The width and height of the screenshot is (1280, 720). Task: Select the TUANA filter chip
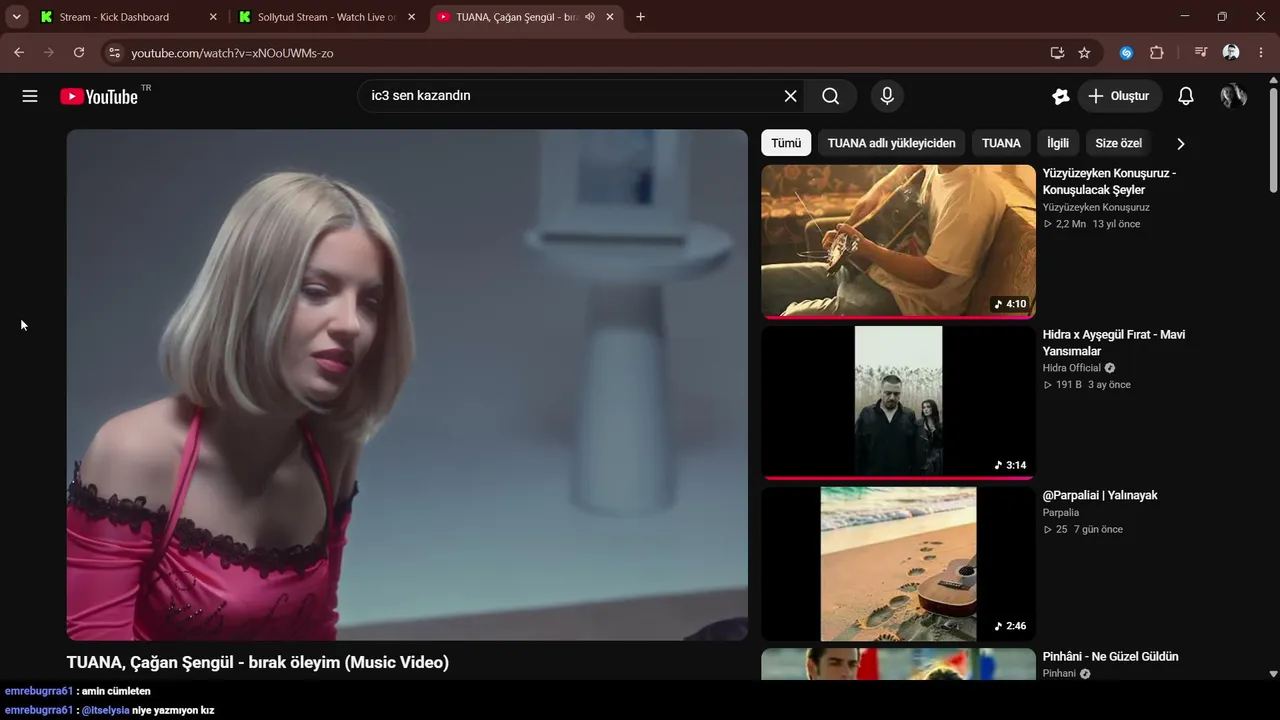pos(1001,143)
